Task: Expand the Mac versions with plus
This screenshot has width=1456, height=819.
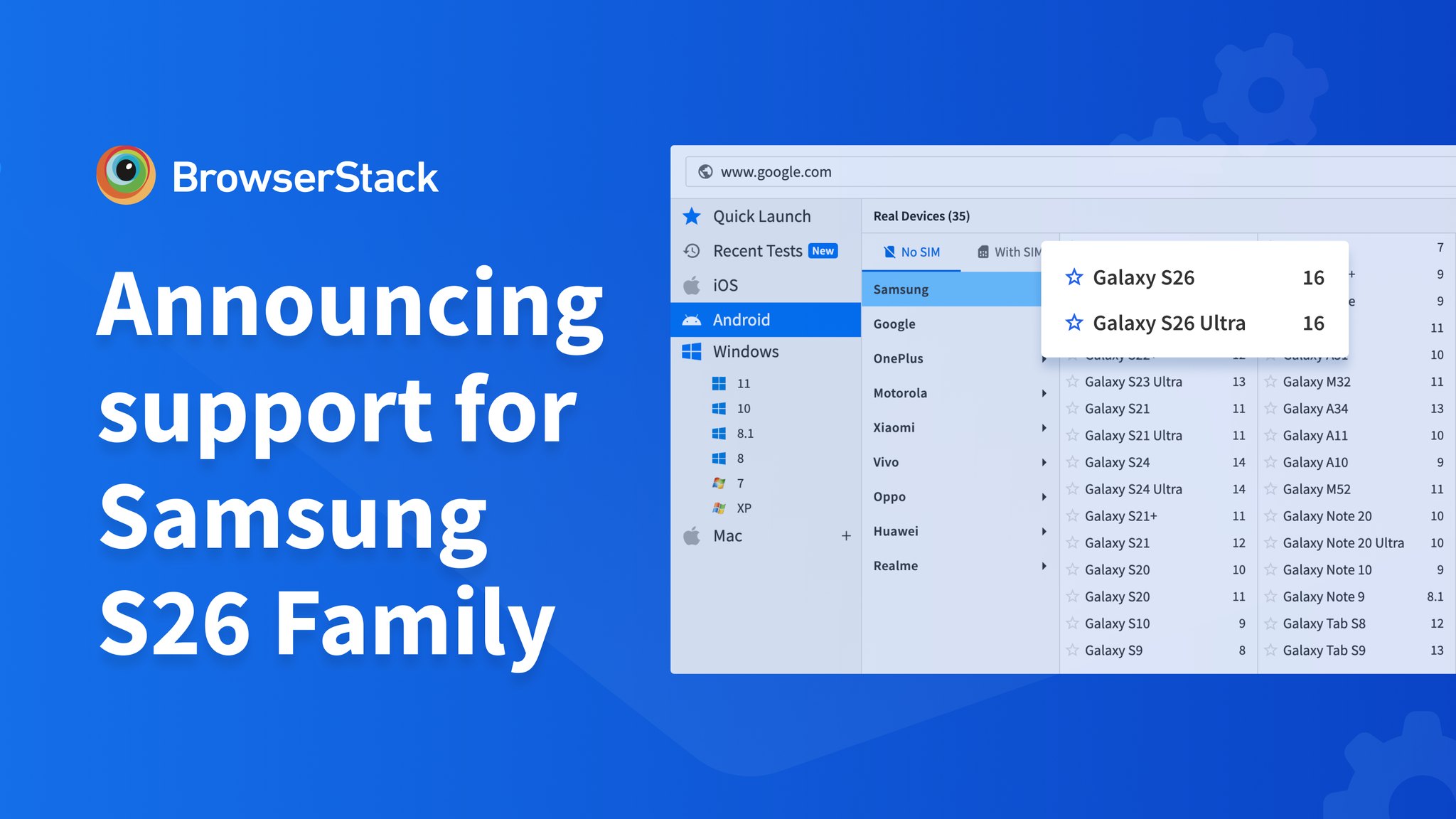Action: (x=846, y=535)
